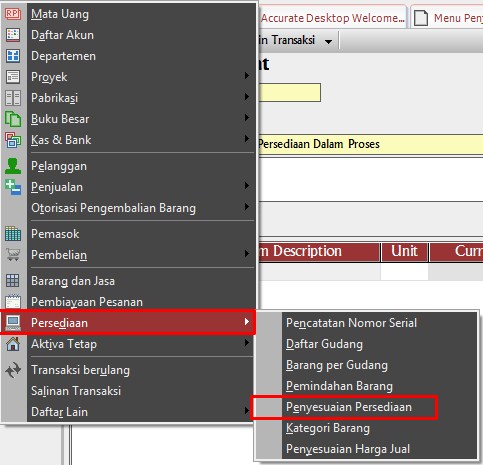Click the Transaksi berulang arrows icon
The width and height of the screenshot is (483, 465).
[x=13, y=370]
